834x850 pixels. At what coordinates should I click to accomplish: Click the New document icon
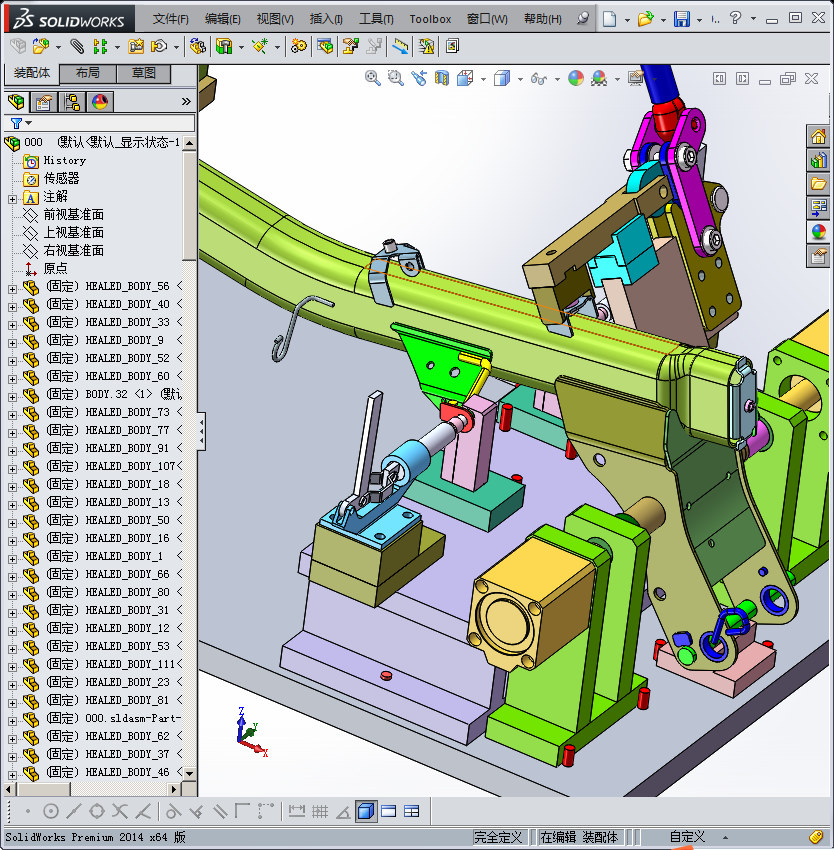(610, 19)
